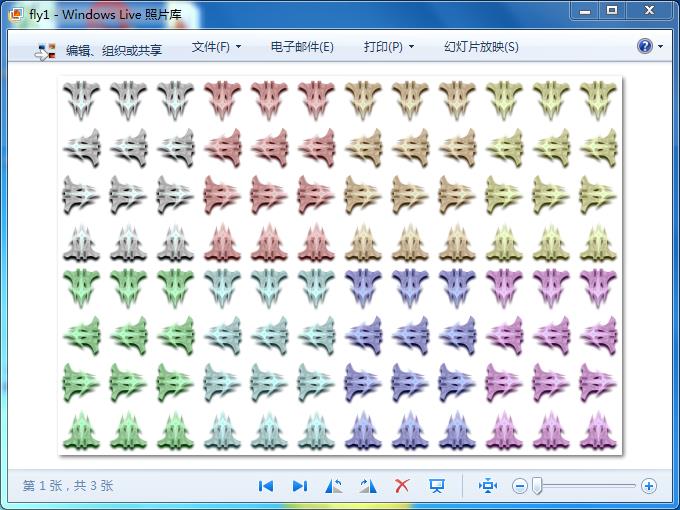The height and width of the screenshot is (510, 680).
Task: Click the app icon in title bar
Action: [14, 11]
